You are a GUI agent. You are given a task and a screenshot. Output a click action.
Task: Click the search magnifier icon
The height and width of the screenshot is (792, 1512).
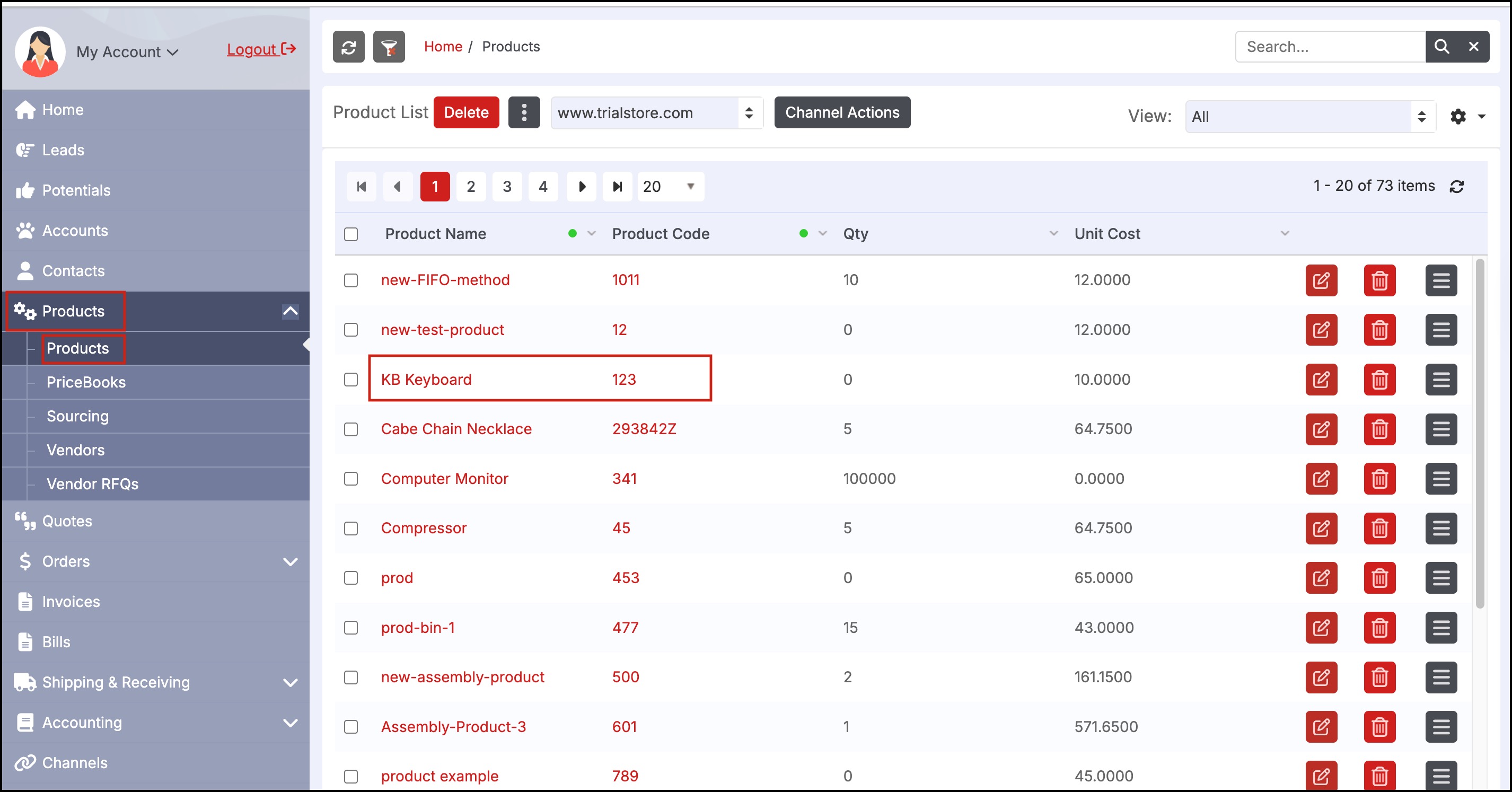[1441, 47]
